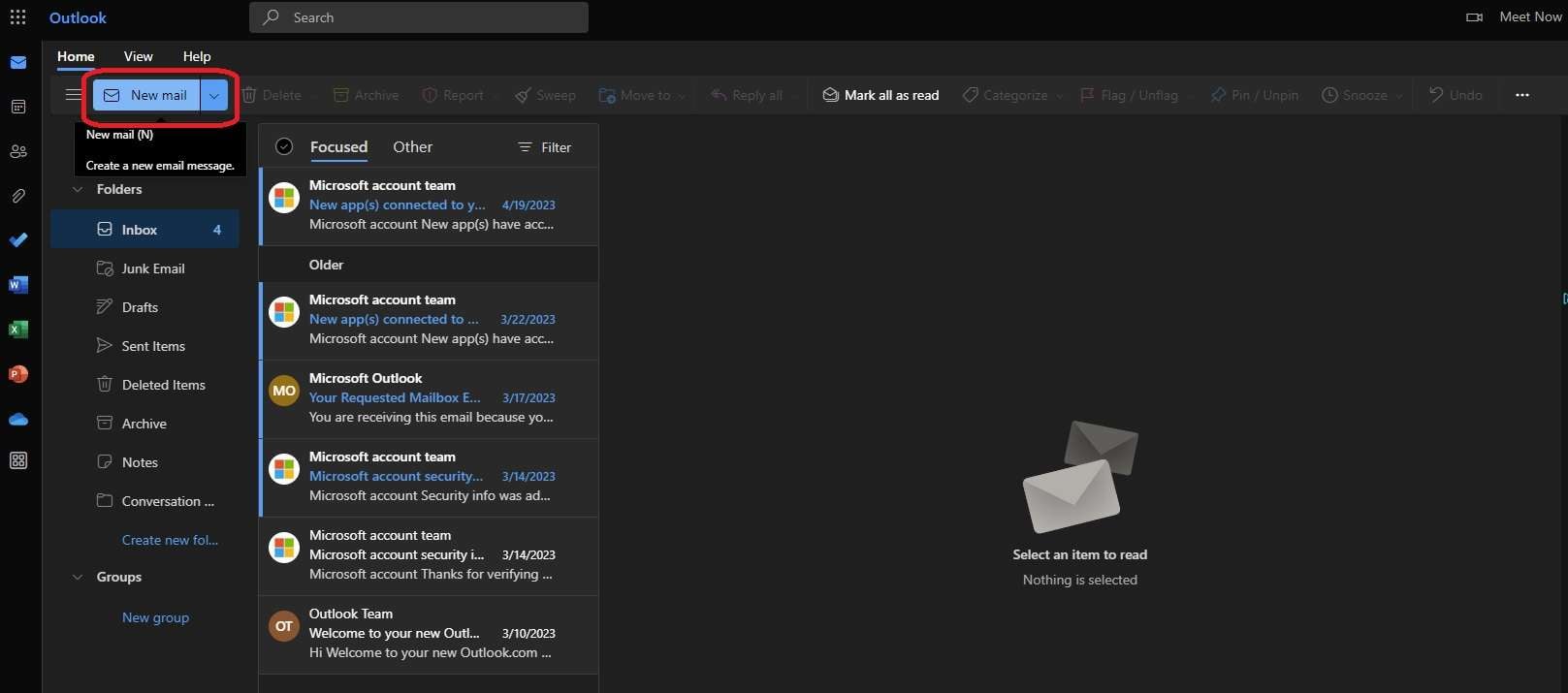Open the Filter menu in message list
This screenshot has height=693, width=1568.
coord(545,147)
